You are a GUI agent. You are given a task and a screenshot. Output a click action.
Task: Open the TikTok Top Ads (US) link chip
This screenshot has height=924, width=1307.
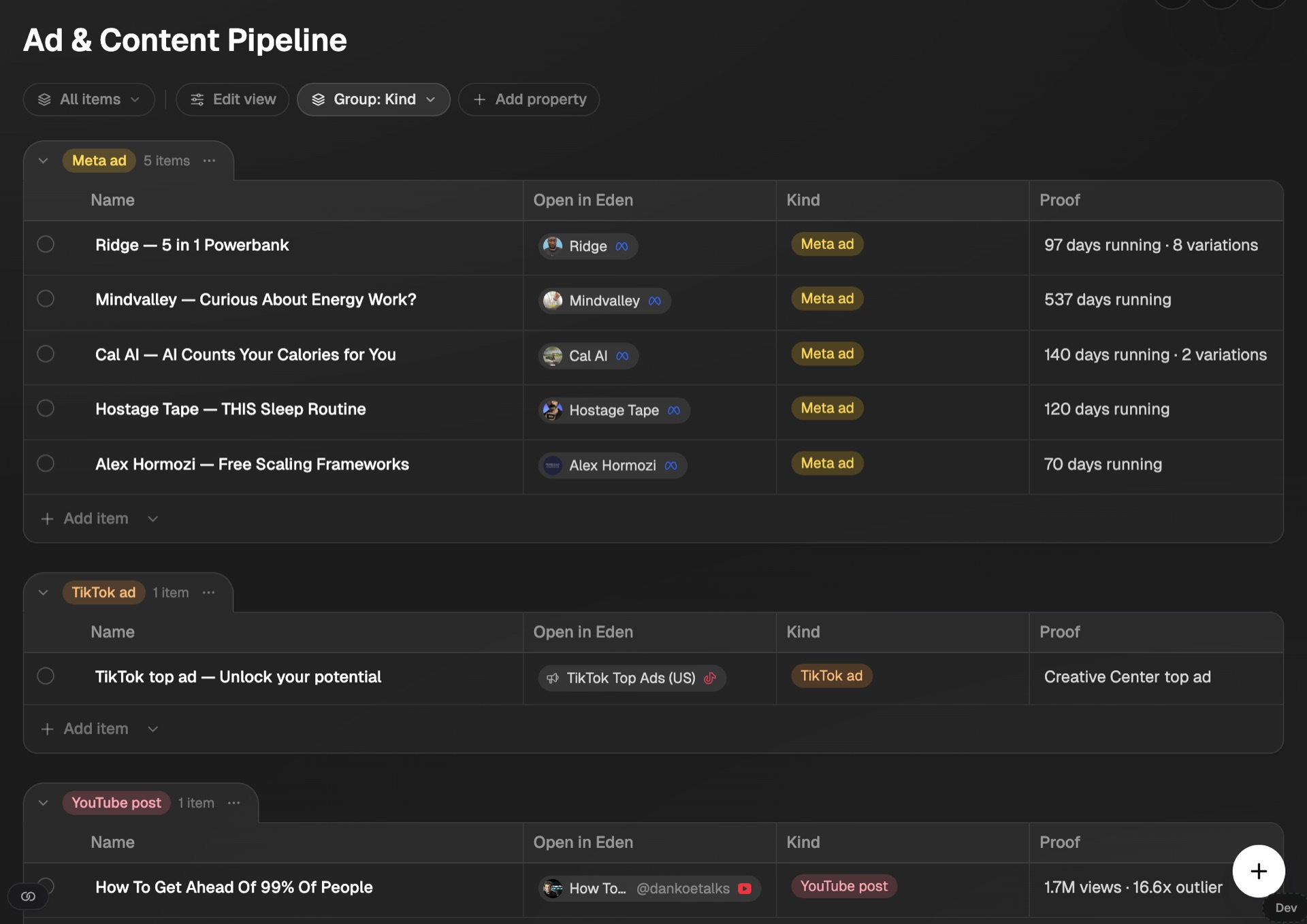tap(632, 678)
